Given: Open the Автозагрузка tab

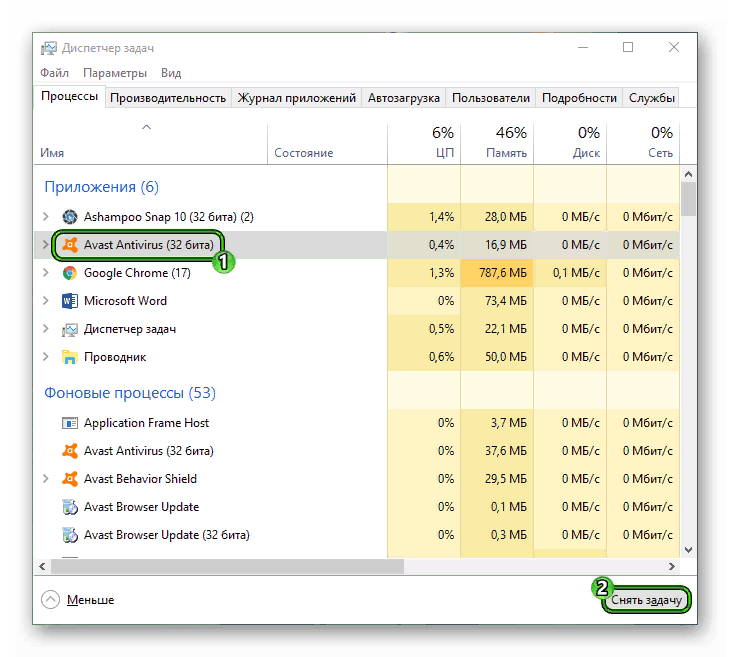Looking at the screenshot, I should coord(404,98).
